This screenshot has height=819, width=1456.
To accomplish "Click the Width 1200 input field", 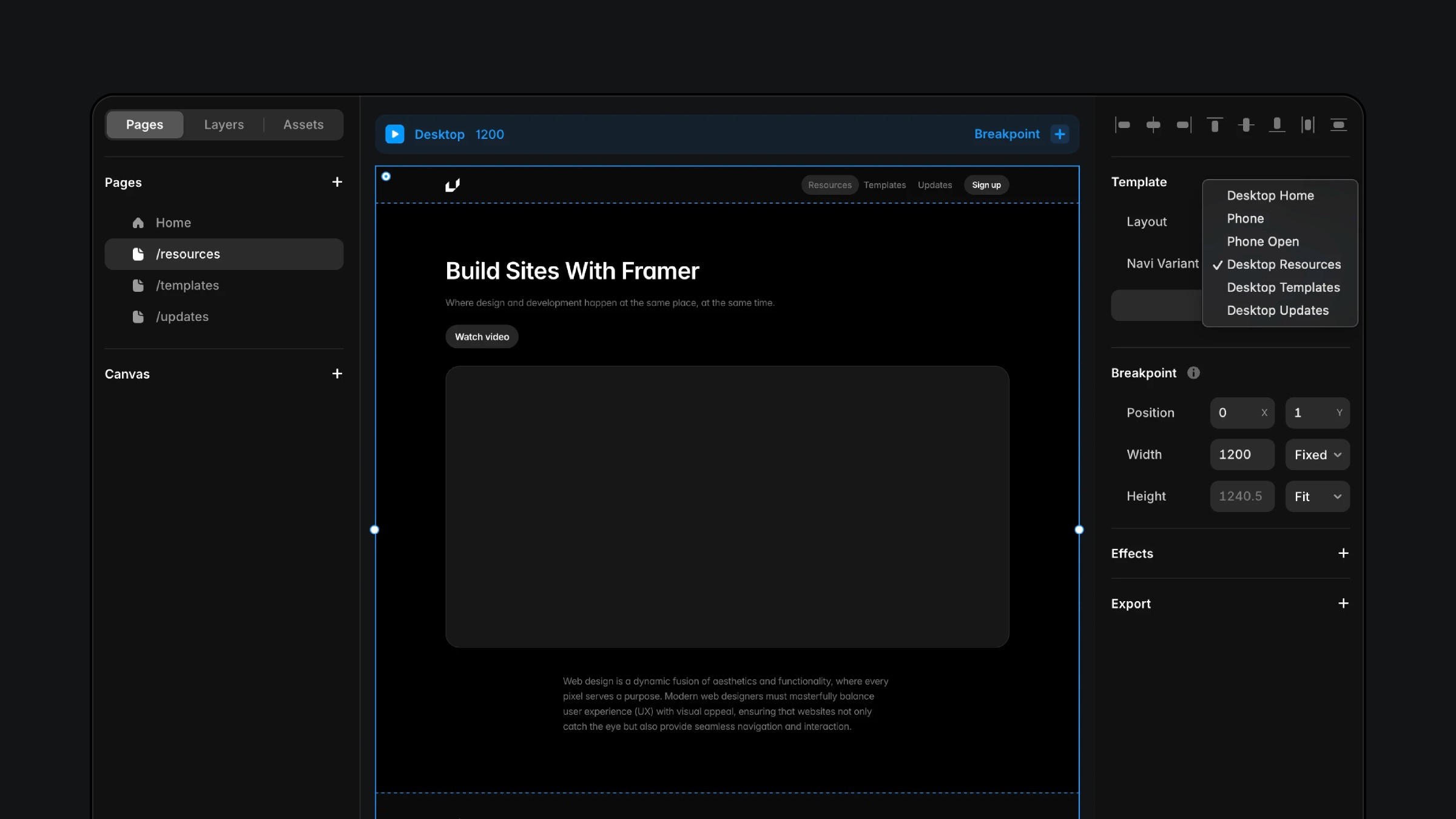I will 1242,454.
